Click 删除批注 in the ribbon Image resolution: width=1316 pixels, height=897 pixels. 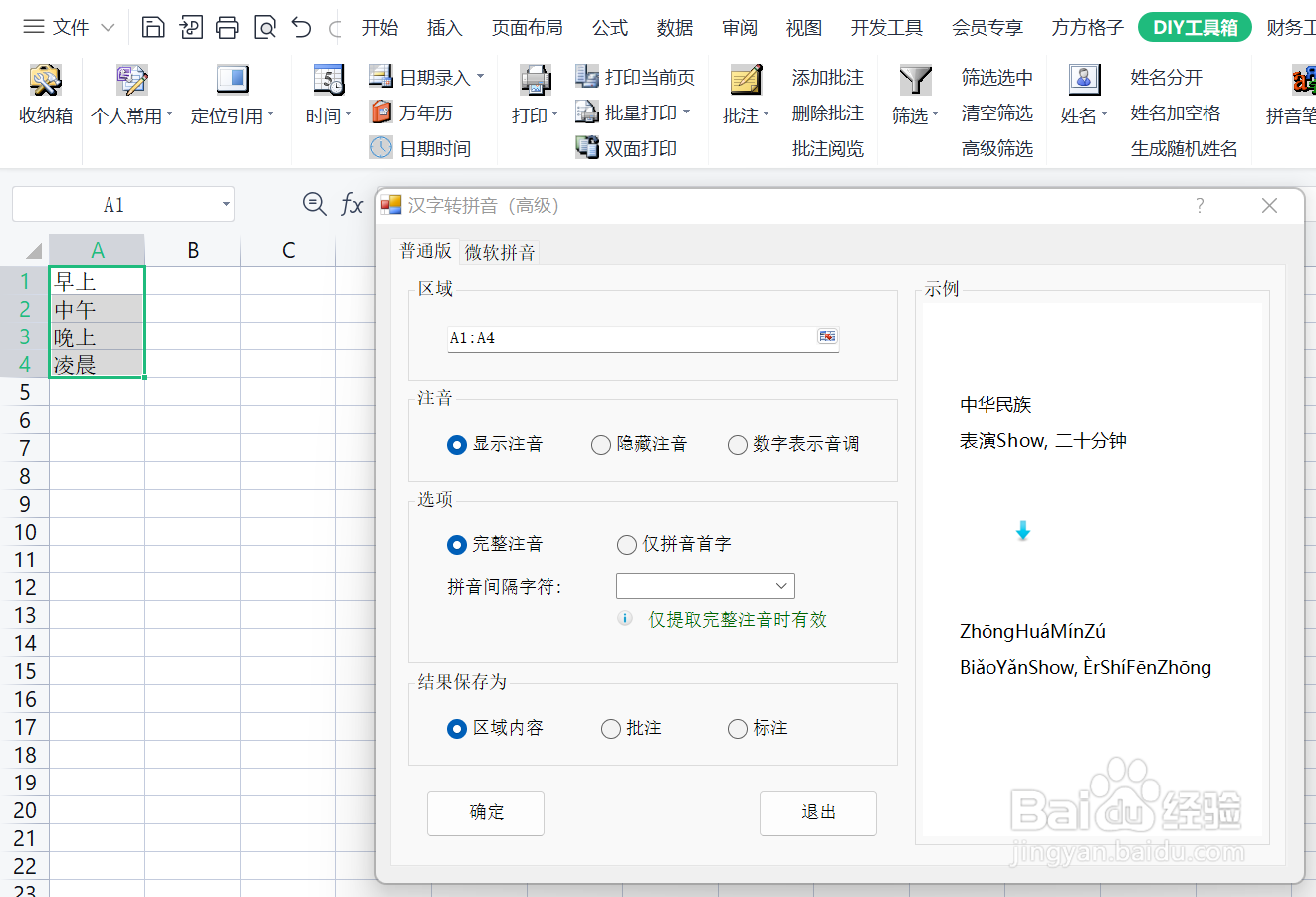828,112
